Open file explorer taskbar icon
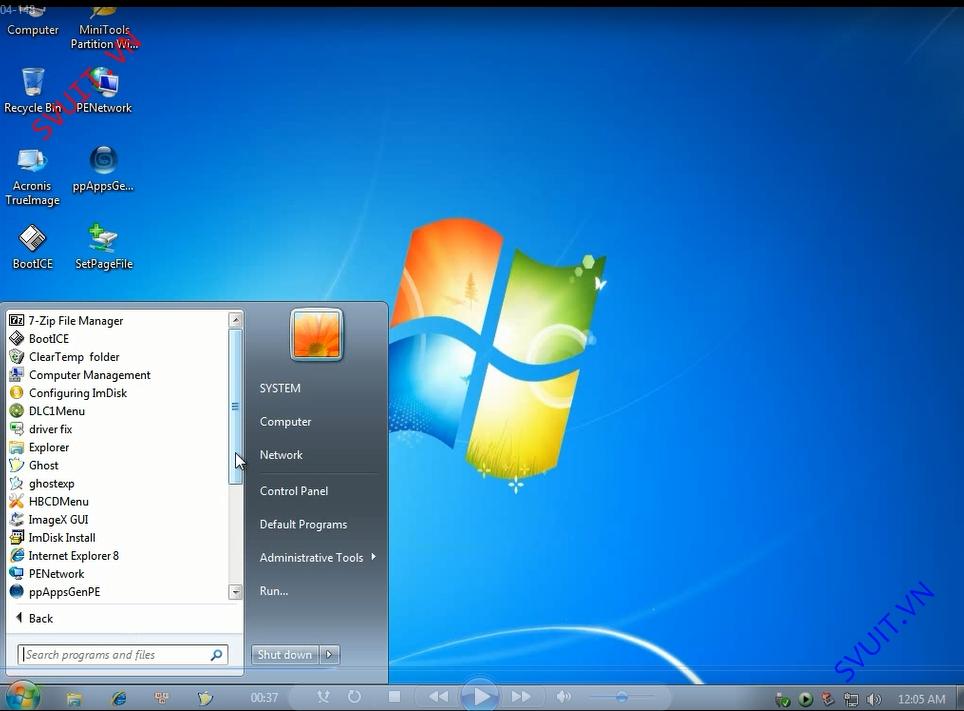The width and height of the screenshot is (964, 711). click(x=74, y=698)
